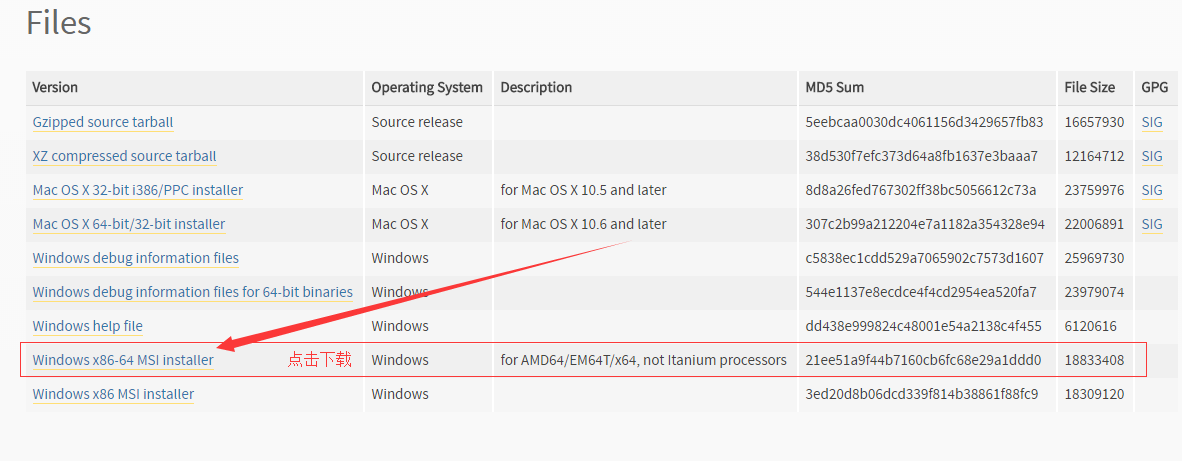Open Mac OS X 64-bit/32-bit installer link
This screenshot has width=1182, height=461.
129,224
